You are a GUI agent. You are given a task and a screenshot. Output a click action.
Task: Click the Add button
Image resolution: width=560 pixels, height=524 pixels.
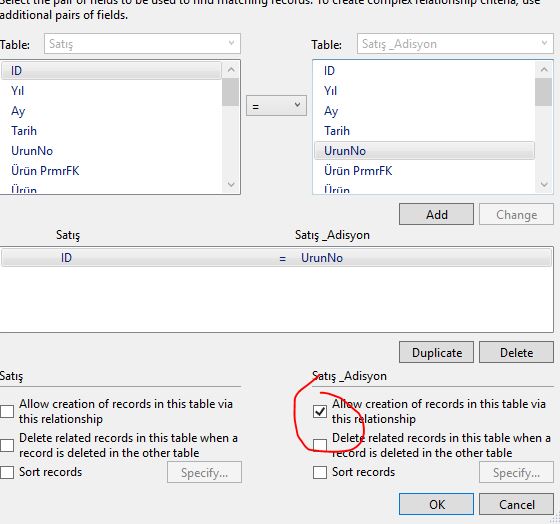click(436, 214)
